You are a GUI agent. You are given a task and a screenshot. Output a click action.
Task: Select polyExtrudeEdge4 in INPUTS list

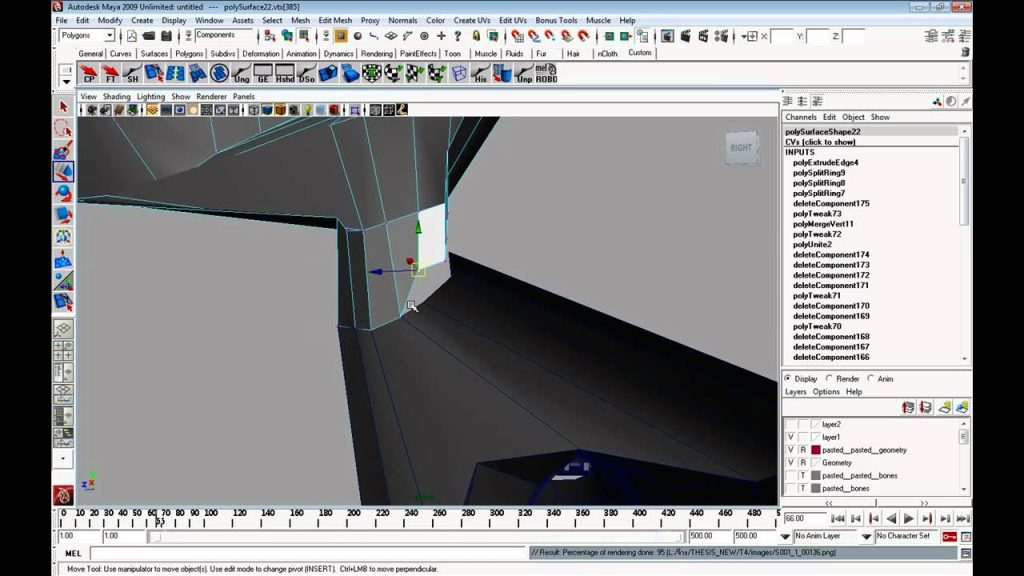pyautogui.click(x=825, y=163)
